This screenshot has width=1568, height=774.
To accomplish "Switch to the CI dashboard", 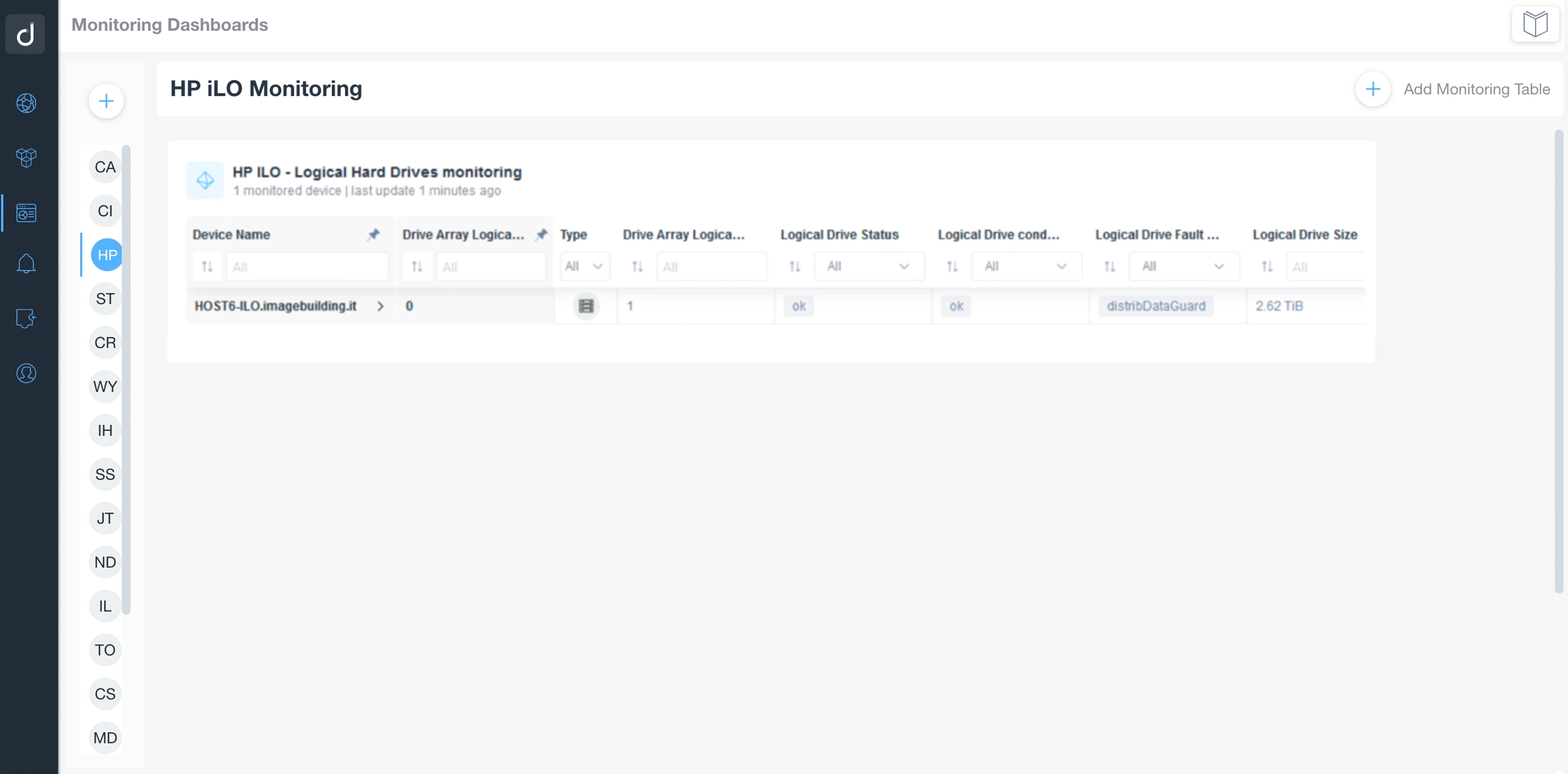I will (105, 211).
